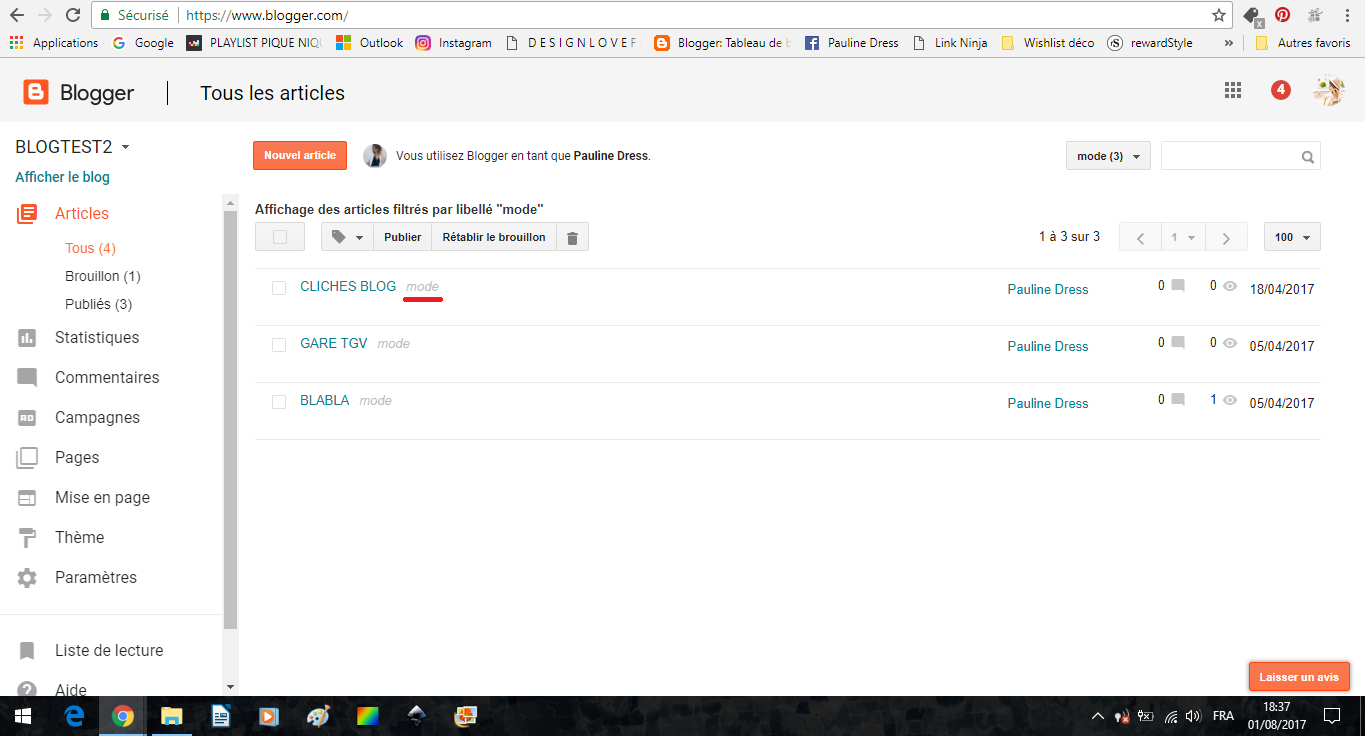Image resolution: width=1366 pixels, height=738 pixels.
Task: Click the trash delete icon in toolbar
Action: coord(572,238)
